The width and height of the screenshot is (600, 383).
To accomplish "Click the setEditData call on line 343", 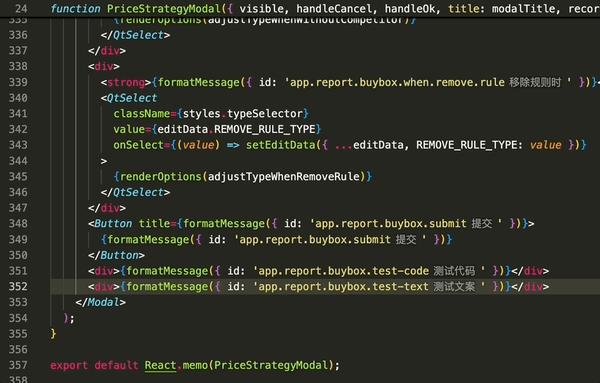I will (x=280, y=145).
